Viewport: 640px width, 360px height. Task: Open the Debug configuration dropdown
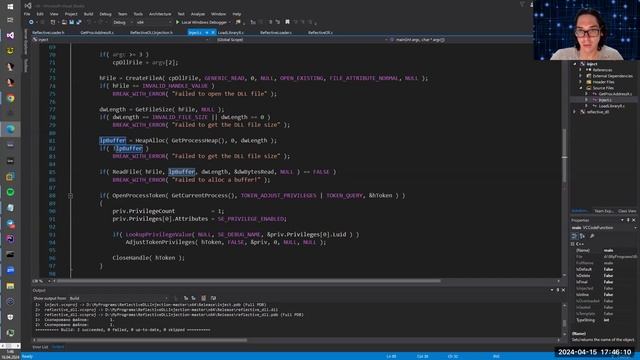[x=122, y=22]
